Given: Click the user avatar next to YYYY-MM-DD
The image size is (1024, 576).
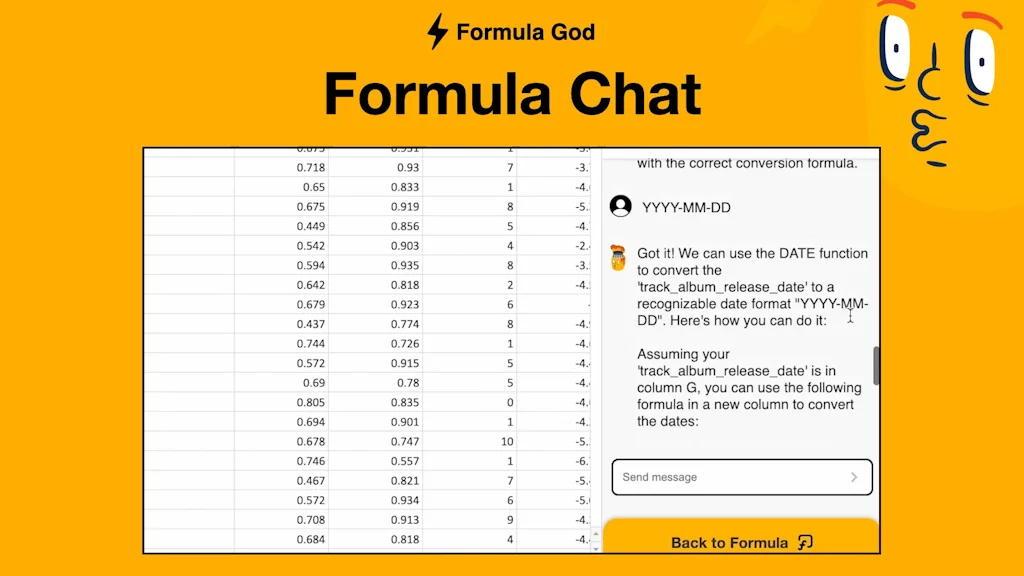Looking at the screenshot, I should click(x=620, y=207).
